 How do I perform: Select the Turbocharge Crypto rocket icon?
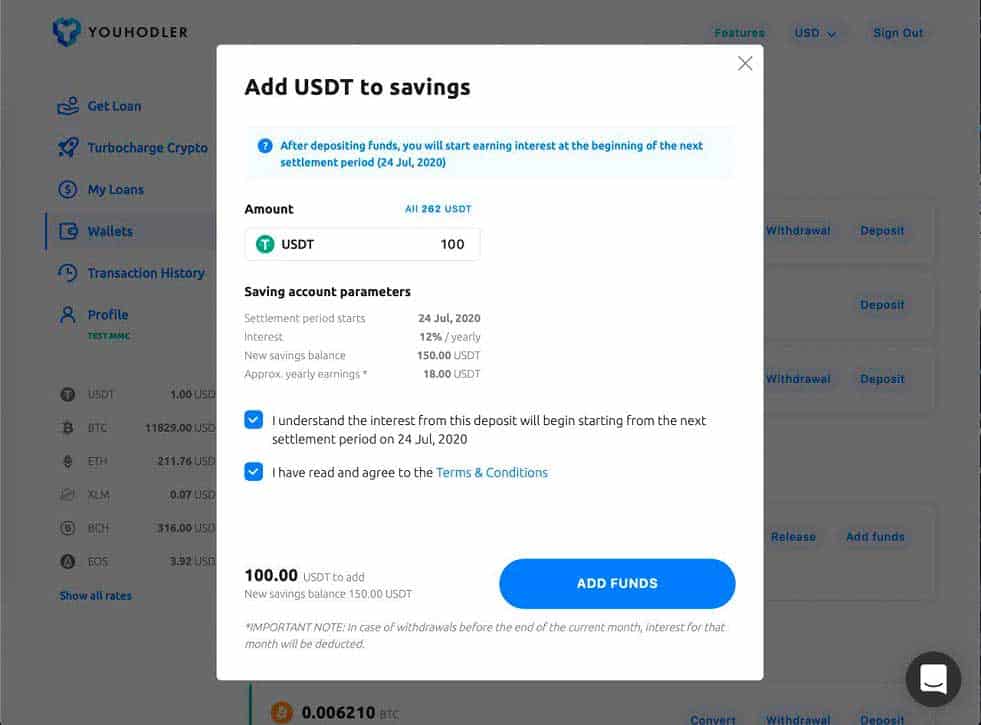tap(68, 148)
